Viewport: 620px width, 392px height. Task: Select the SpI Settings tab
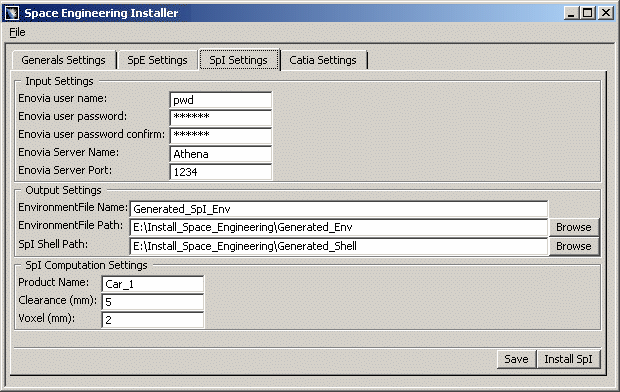tap(239, 60)
